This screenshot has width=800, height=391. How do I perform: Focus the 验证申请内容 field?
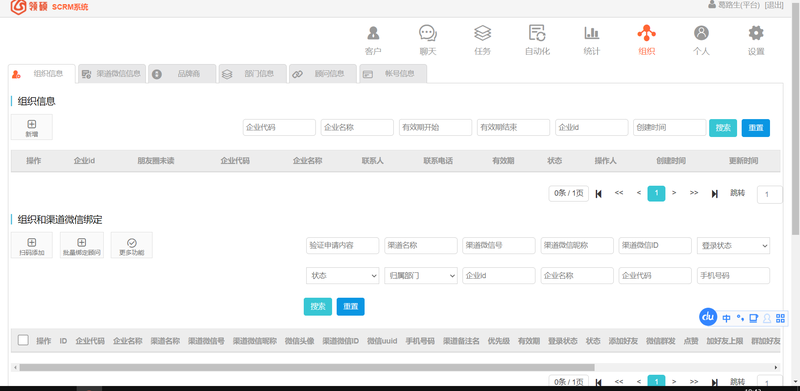coord(342,246)
